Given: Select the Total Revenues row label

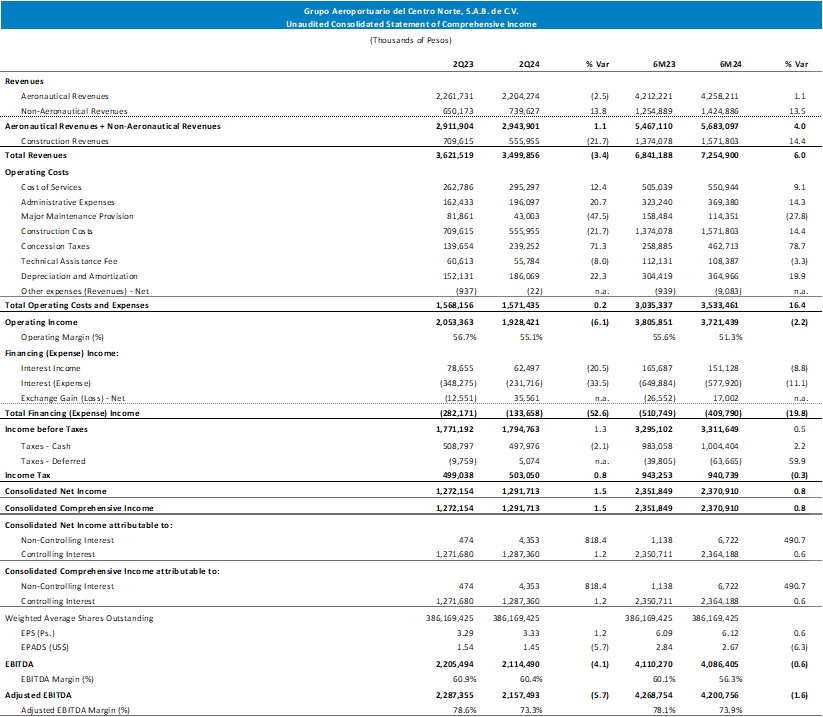Looking at the screenshot, I should (x=36, y=156).
